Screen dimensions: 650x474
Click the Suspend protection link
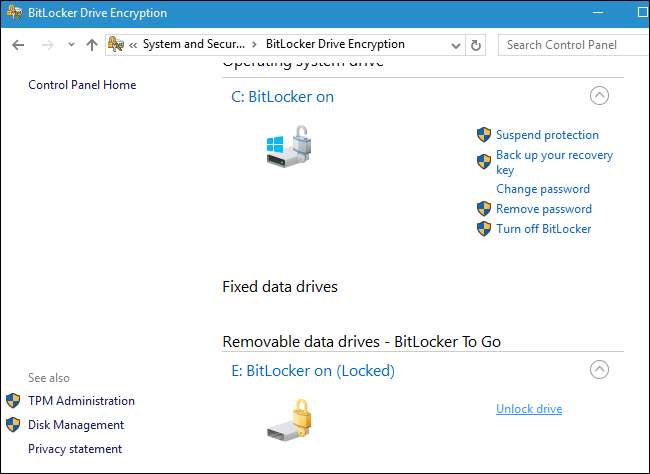coord(547,135)
